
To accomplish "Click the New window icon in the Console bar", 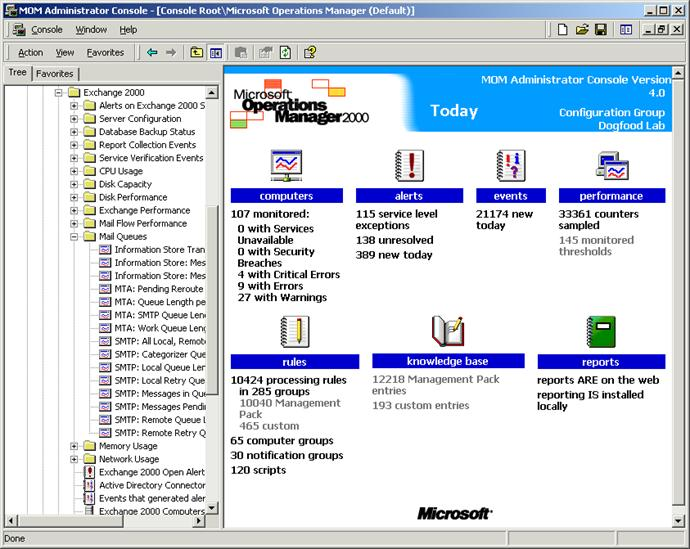I will click(626, 29).
